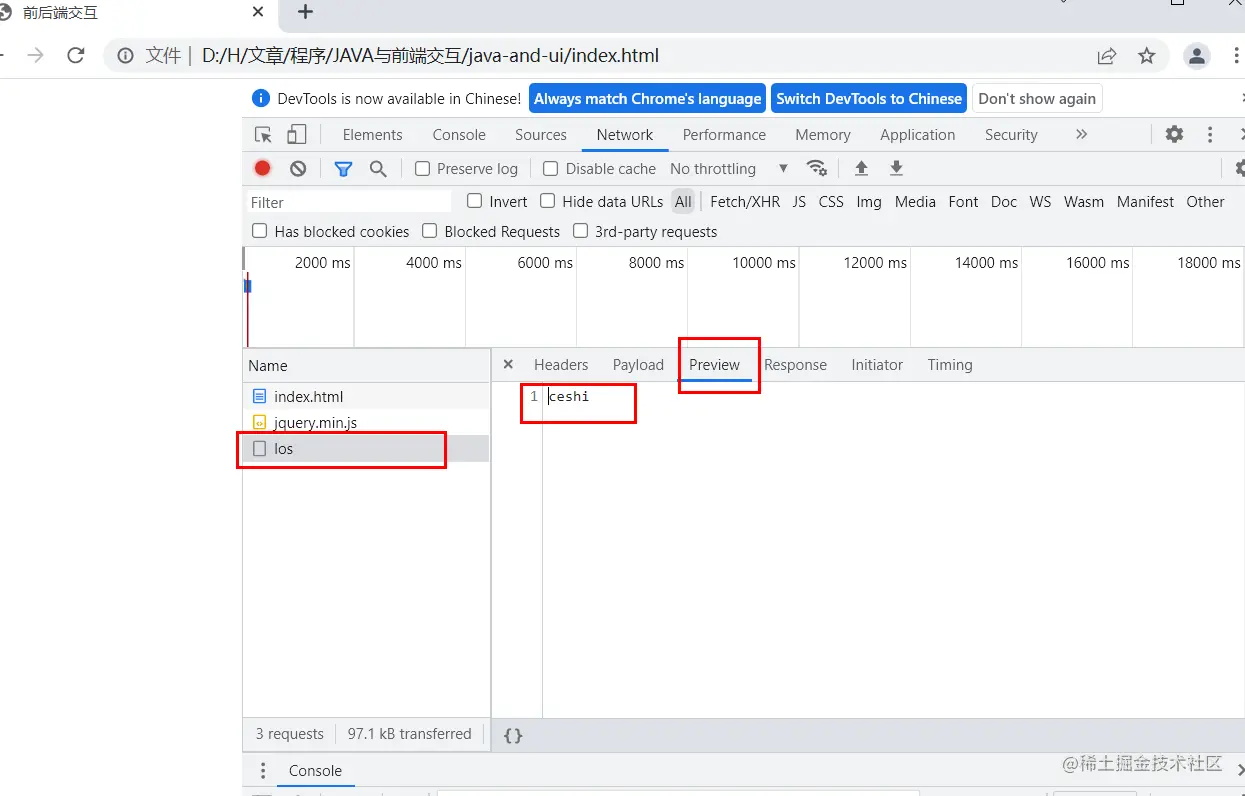
Task: Go forward in browser history
Action: (36, 56)
